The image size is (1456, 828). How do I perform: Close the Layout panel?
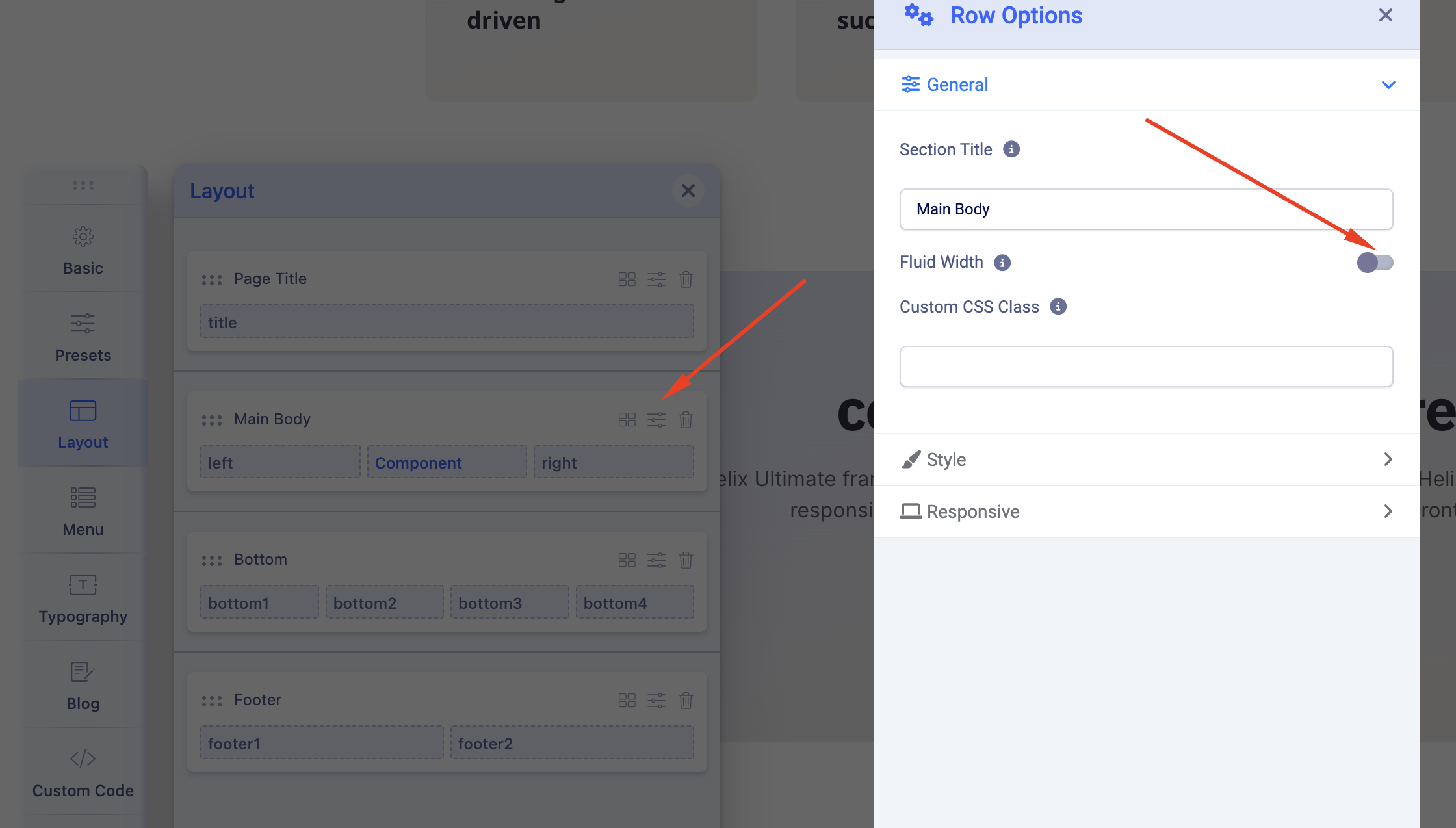coord(688,190)
